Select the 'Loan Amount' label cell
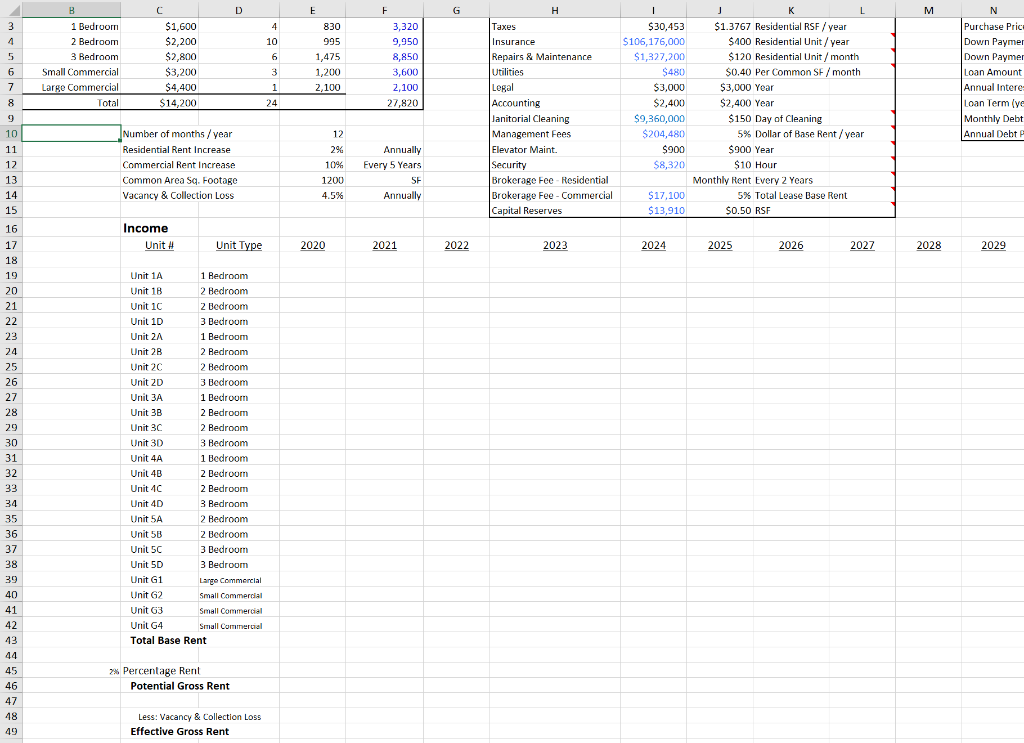The height and width of the screenshot is (743, 1024). pos(993,72)
